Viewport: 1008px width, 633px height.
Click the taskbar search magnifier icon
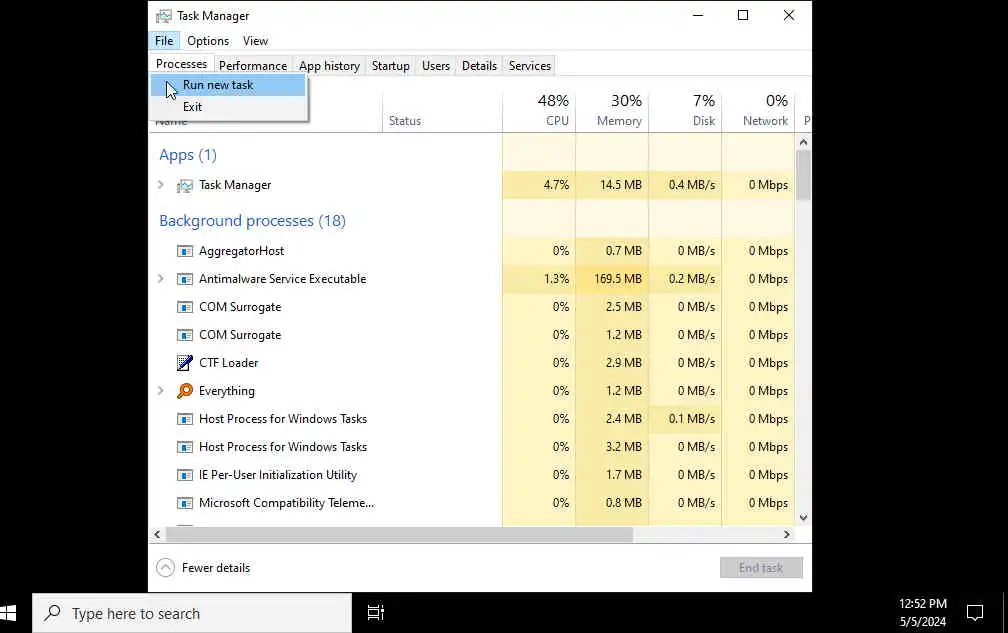tap(53, 613)
